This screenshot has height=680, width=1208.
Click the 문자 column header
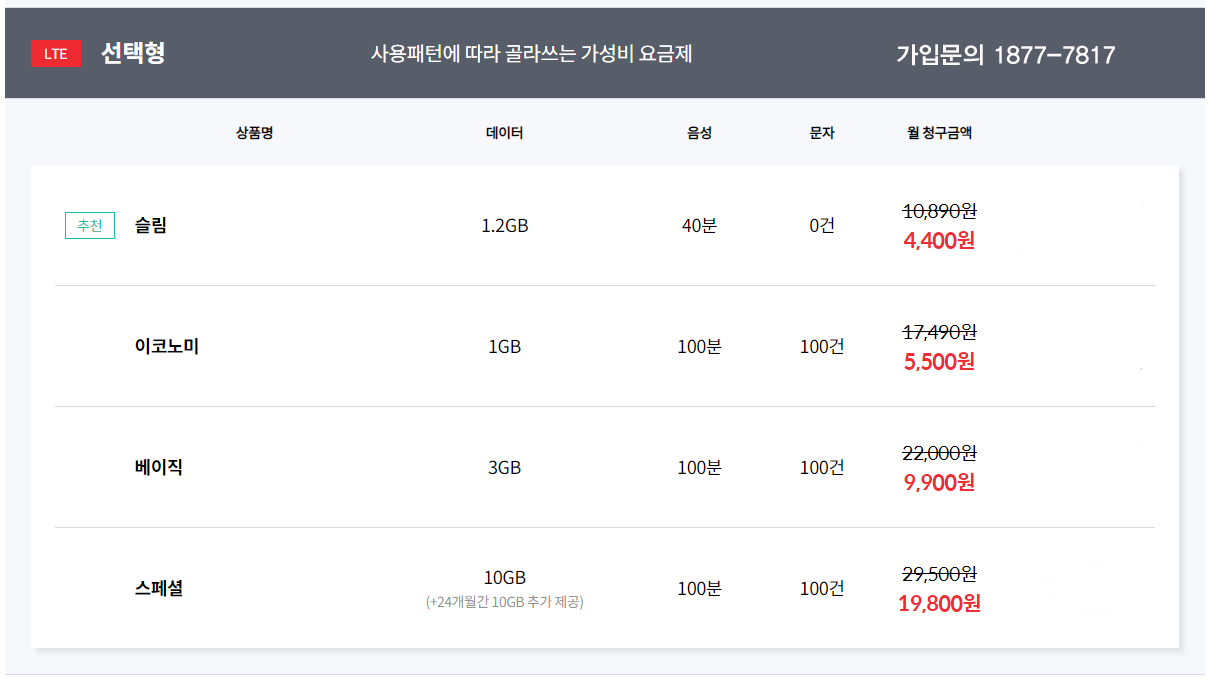point(822,133)
